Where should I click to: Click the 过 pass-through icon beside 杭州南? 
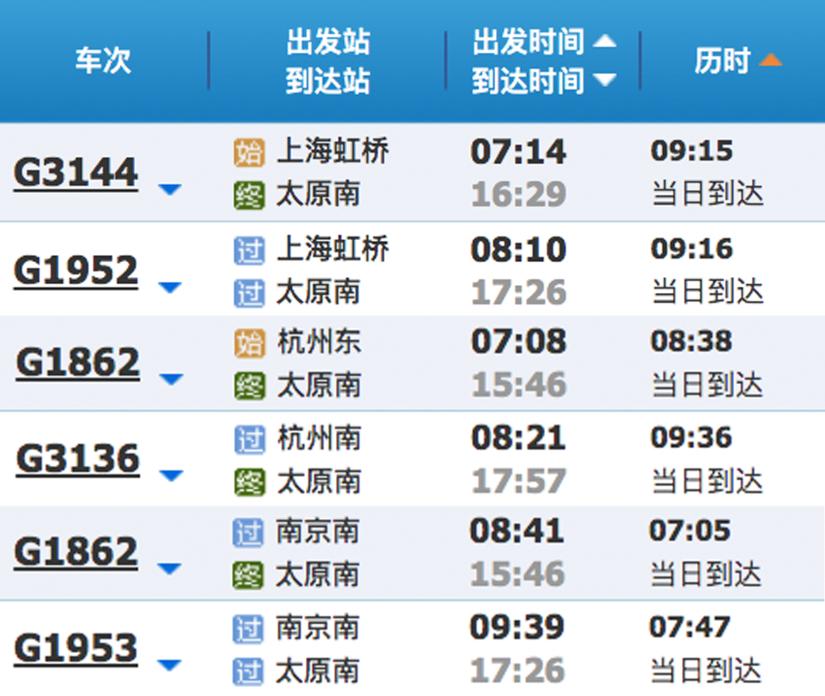(249, 438)
